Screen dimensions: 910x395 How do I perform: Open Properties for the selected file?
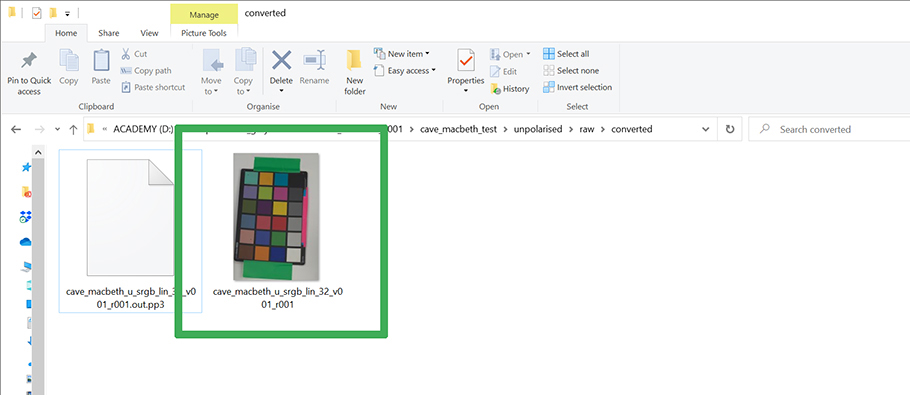[465, 73]
